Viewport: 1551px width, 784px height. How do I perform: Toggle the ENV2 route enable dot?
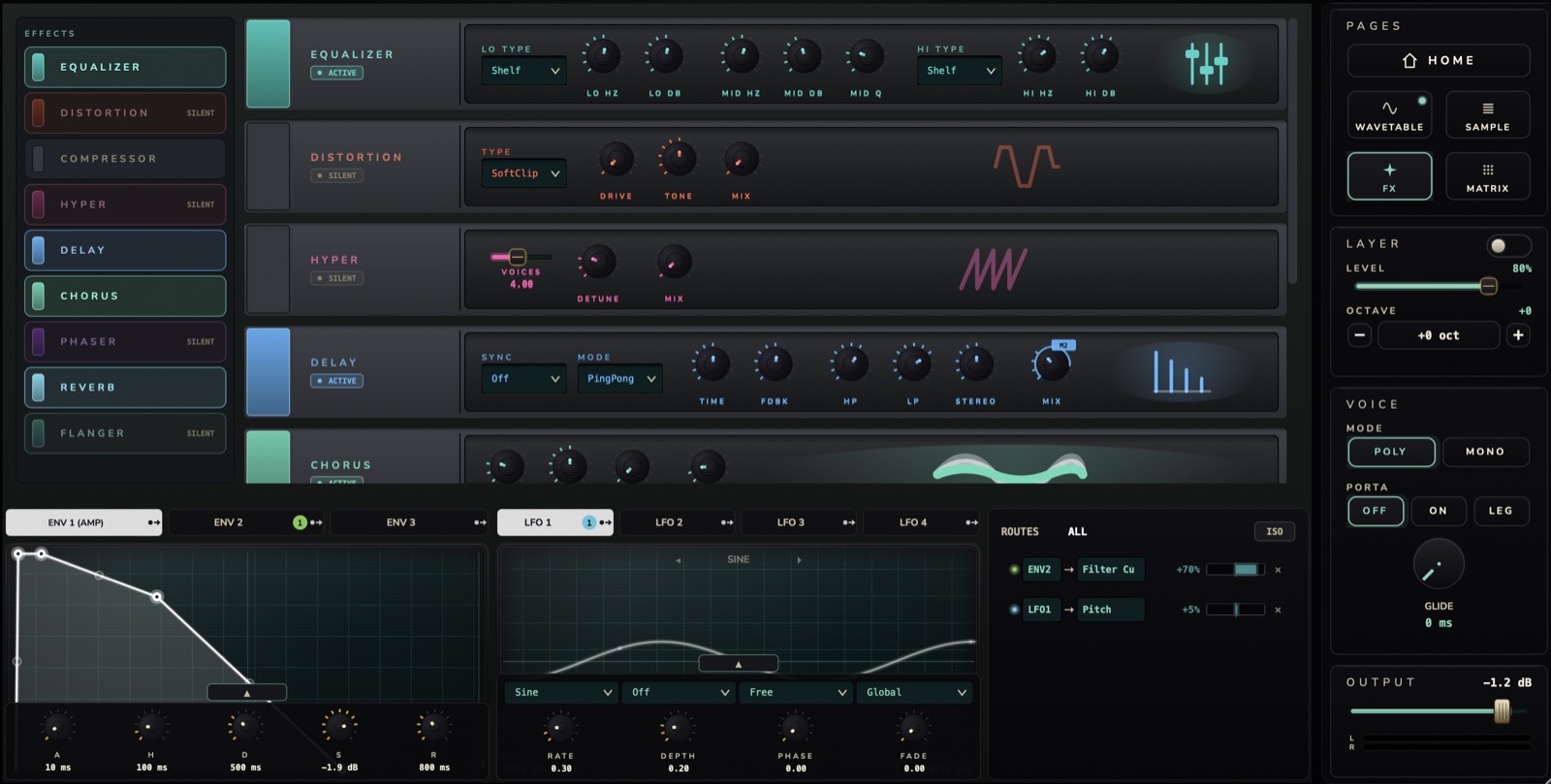pyautogui.click(x=1014, y=570)
